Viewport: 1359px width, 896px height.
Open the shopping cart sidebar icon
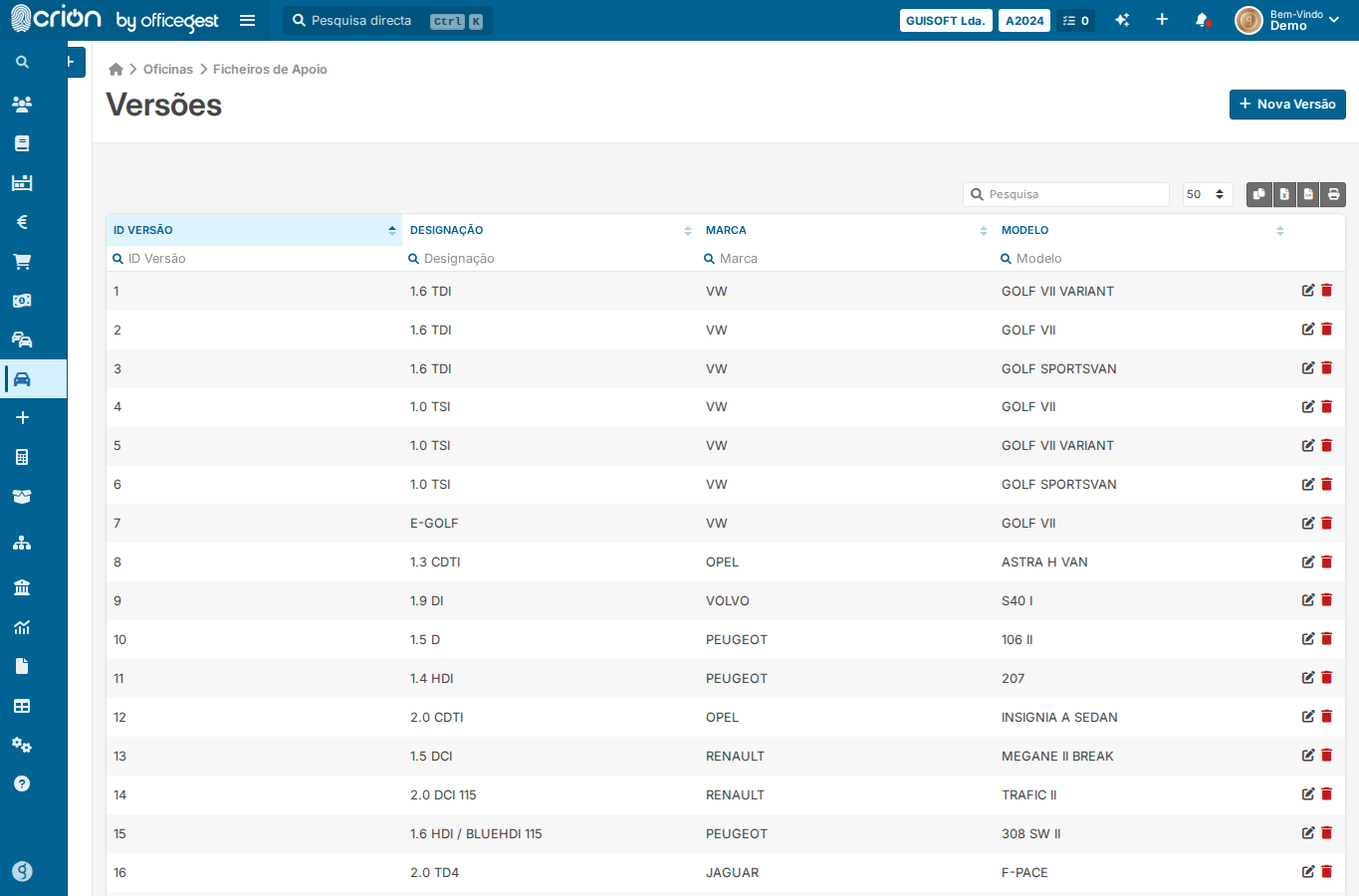22,262
